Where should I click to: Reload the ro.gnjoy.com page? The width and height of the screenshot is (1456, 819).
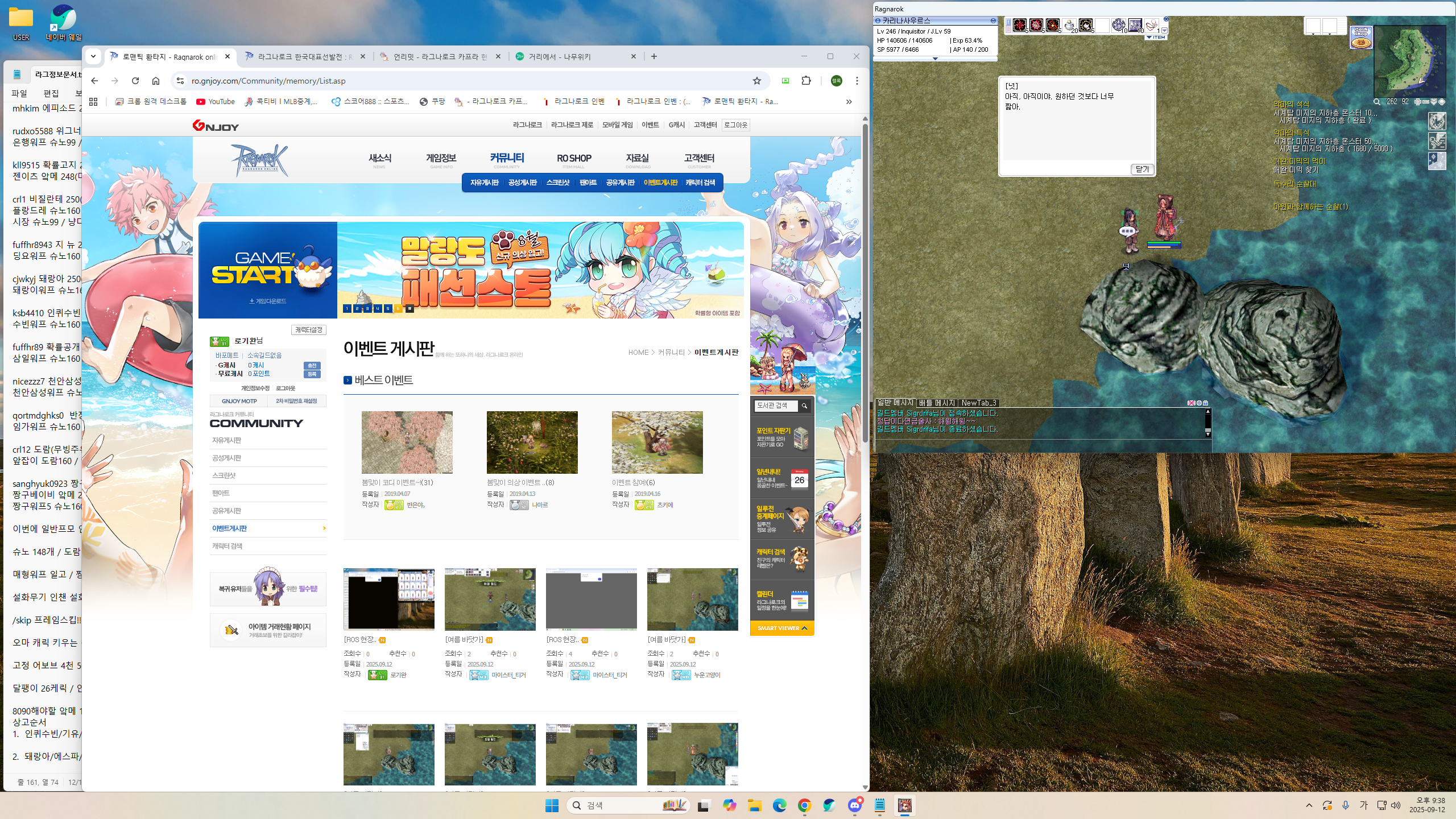click(135, 81)
